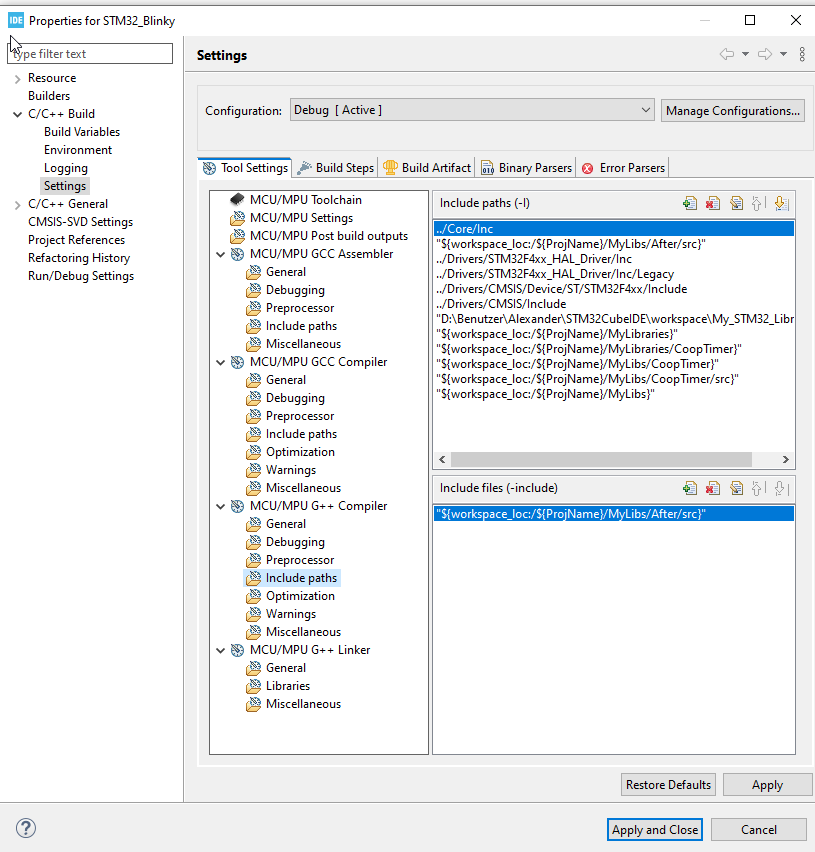Select the include file MyLibs/After/src entry
Screen dimensions: 815x852
pos(614,513)
